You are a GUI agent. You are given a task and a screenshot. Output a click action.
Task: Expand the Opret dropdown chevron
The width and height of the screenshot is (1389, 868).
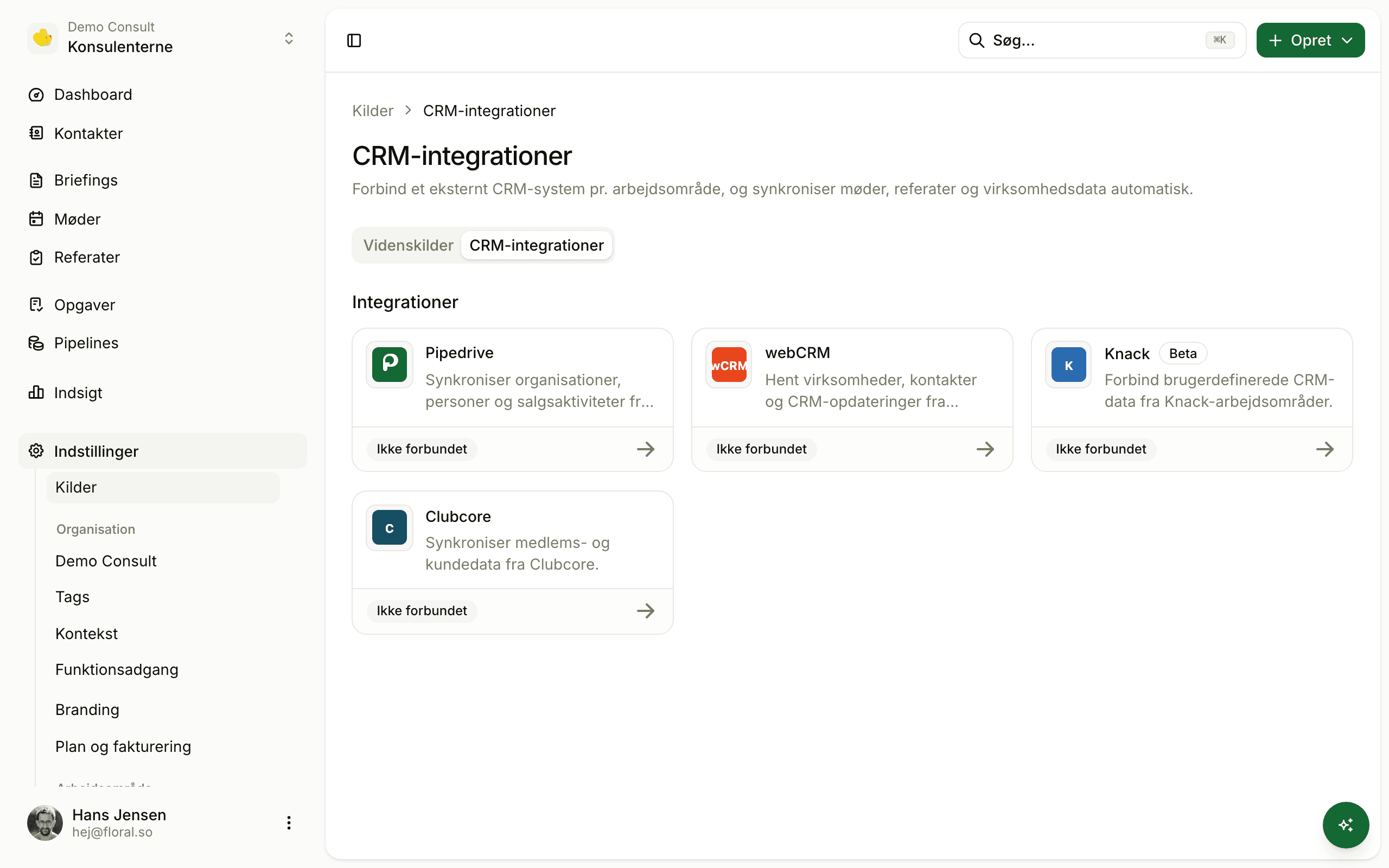click(1347, 40)
